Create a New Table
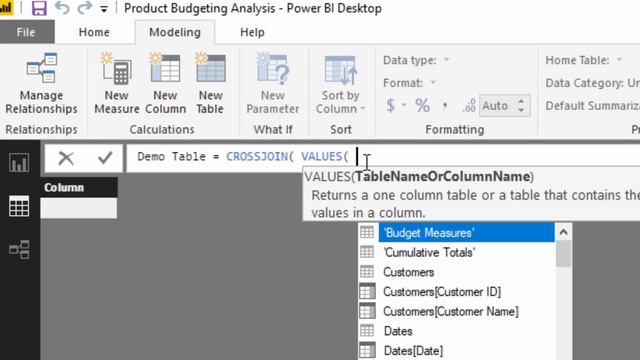640x360 pixels. (x=210, y=84)
